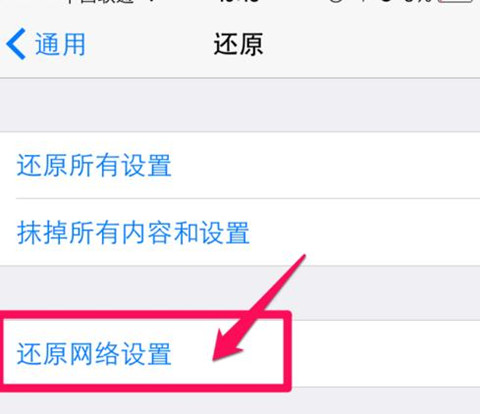Tap blank right side of 还原所有设置 row

coord(325,165)
